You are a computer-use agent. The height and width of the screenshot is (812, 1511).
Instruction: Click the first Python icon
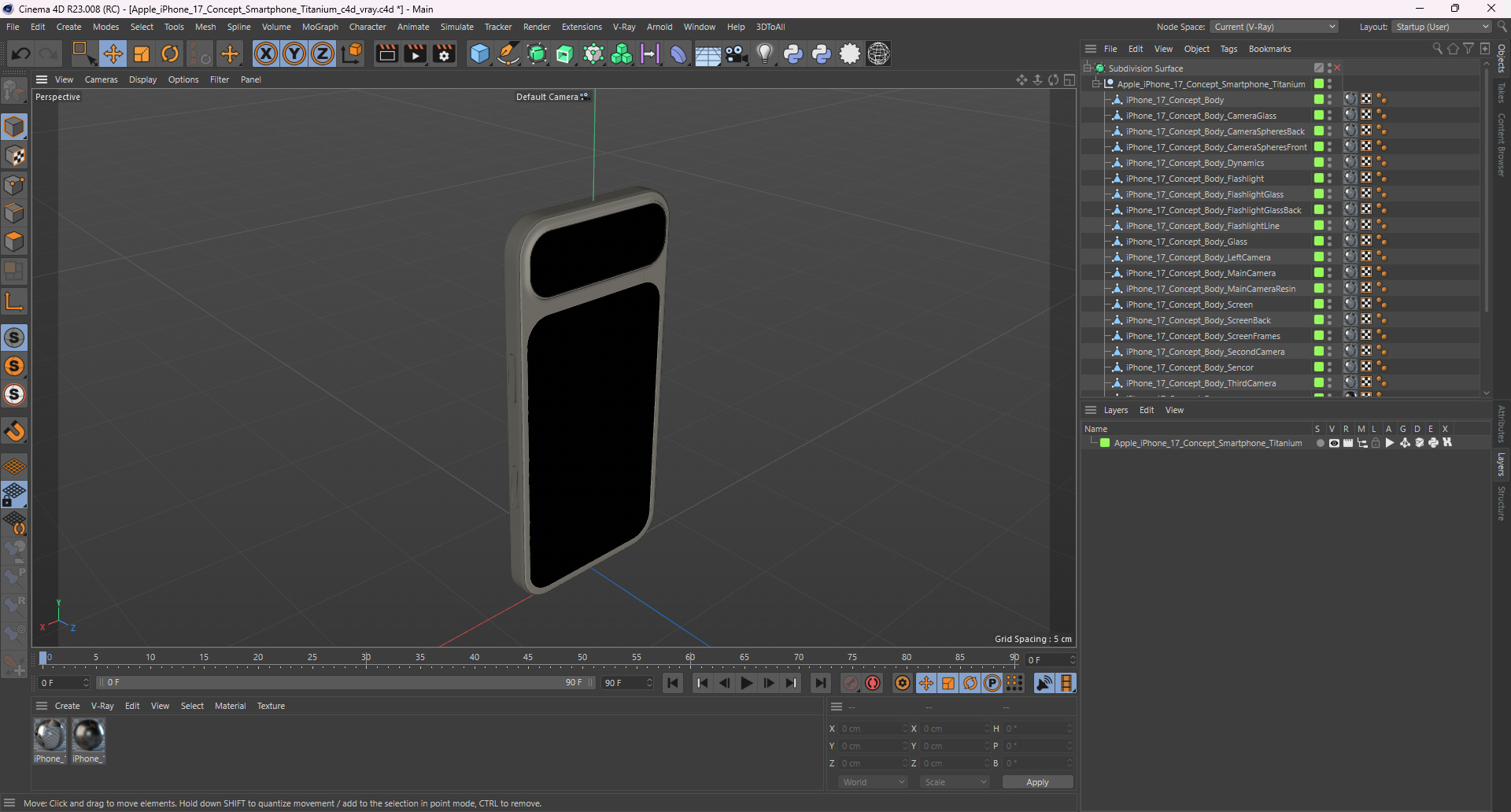point(793,54)
